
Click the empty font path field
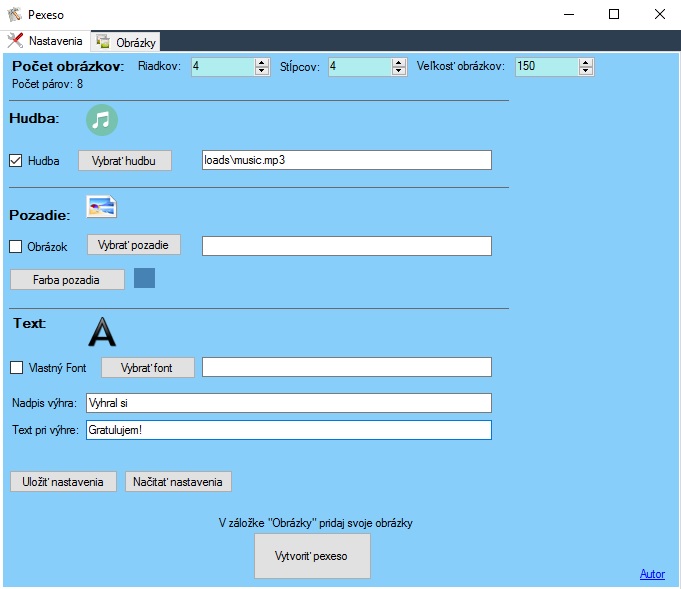click(x=347, y=367)
